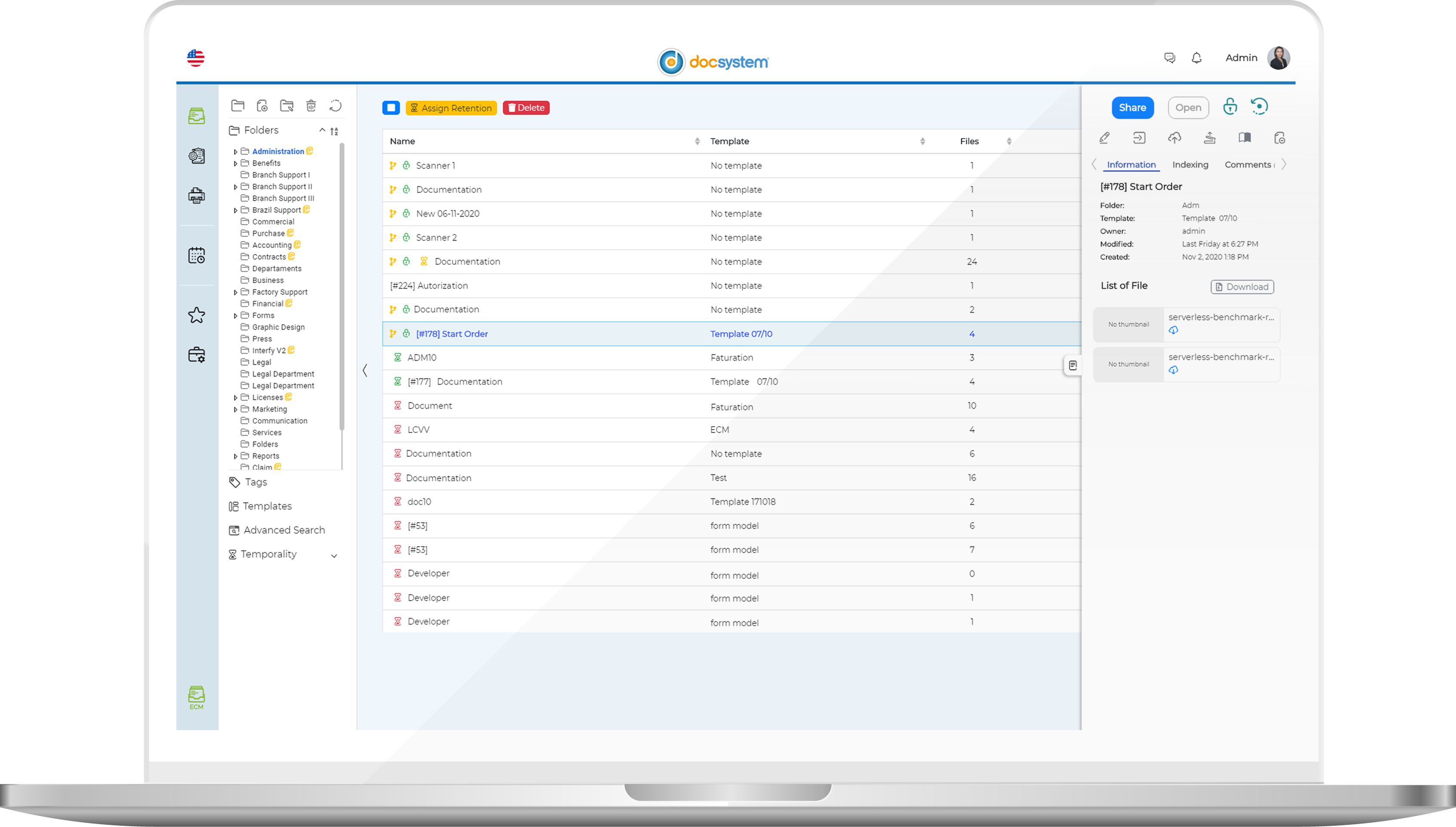
Task: Toggle alphabetical sorting of folders
Action: click(335, 130)
